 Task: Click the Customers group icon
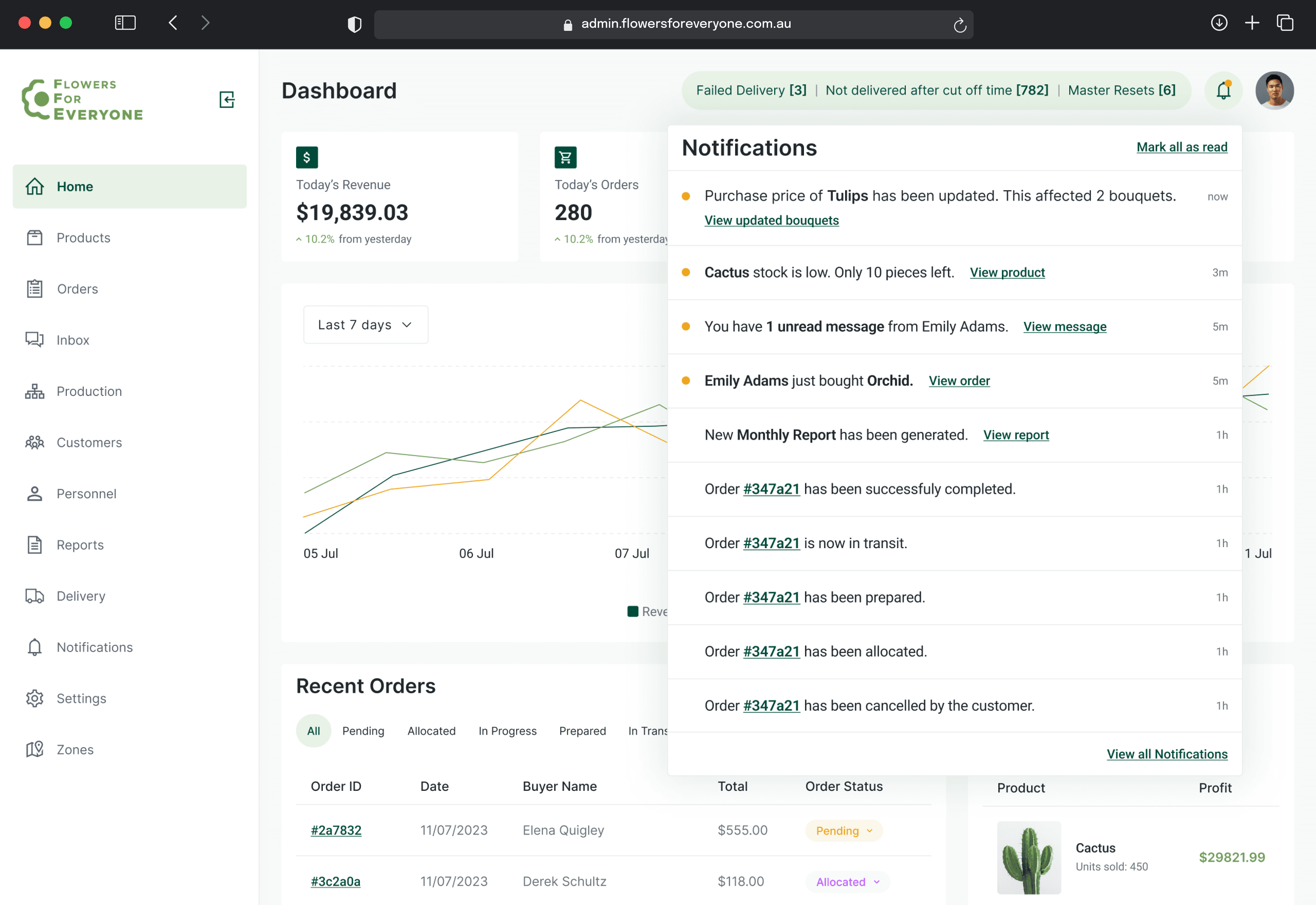[x=35, y=442]
